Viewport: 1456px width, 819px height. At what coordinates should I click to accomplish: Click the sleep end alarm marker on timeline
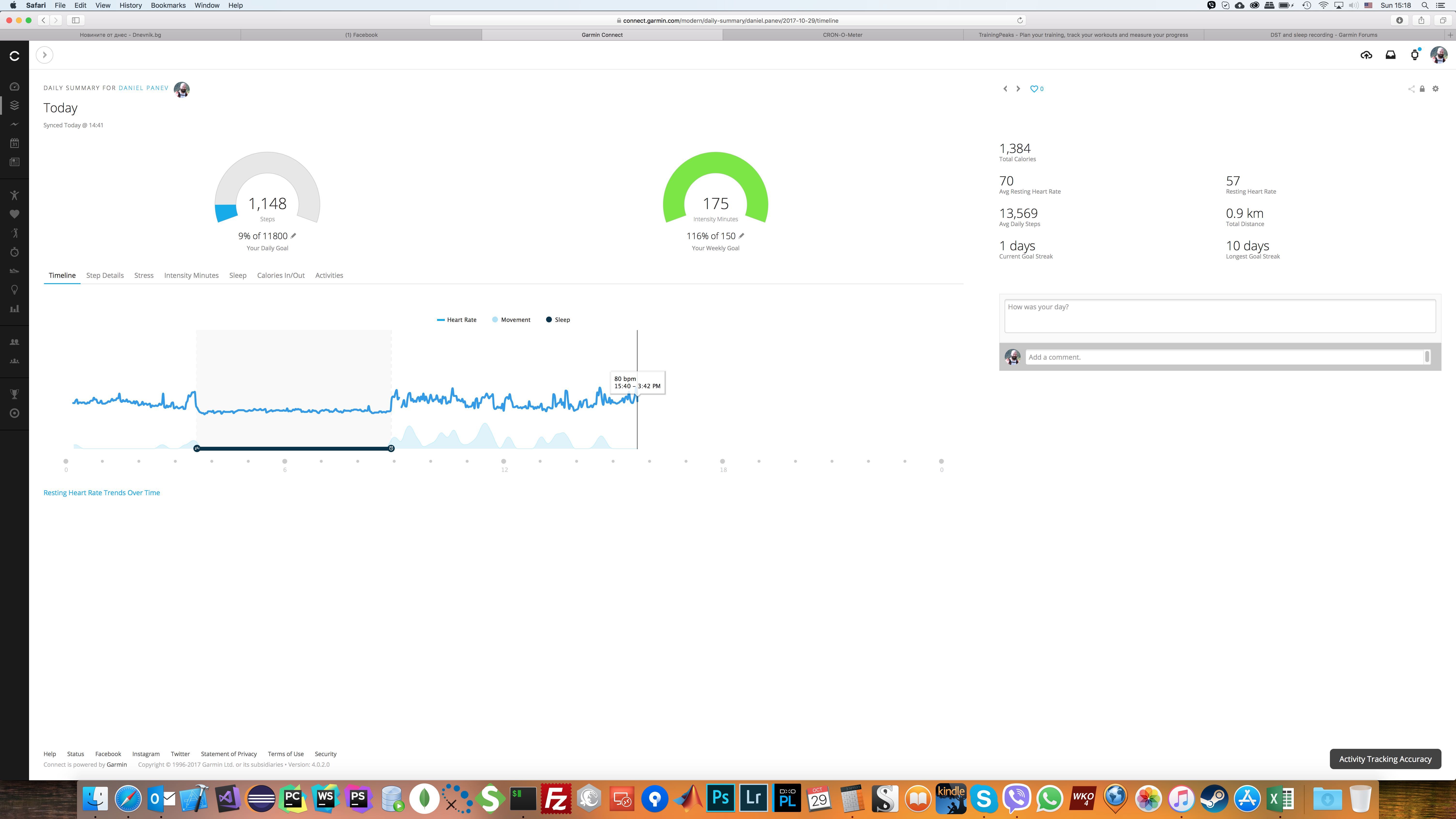(391, 448)
